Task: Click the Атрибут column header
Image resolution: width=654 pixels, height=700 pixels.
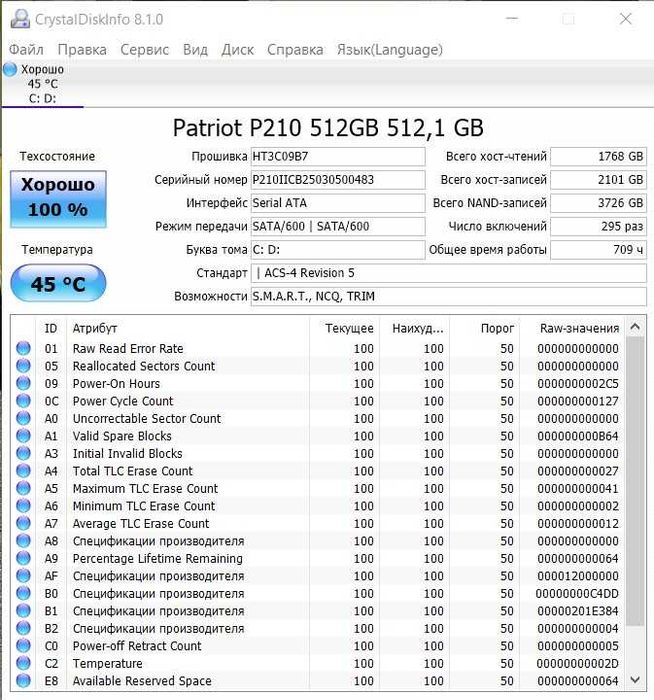Action: 187,329
